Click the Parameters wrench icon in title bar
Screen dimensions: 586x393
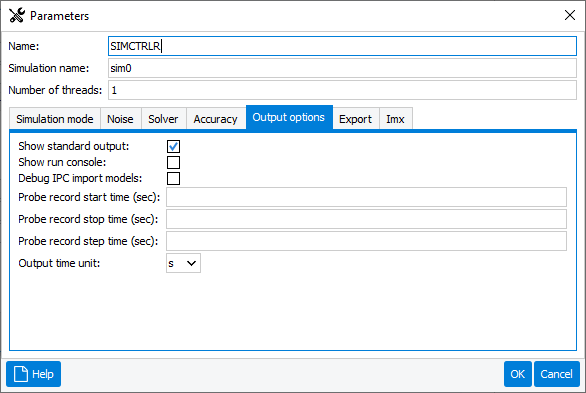[x=17, y=15]
